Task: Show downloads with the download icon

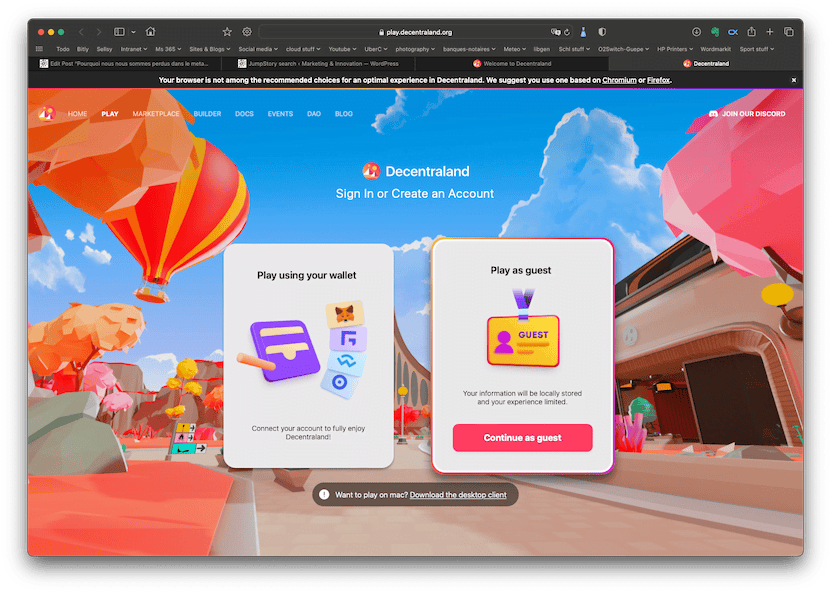Action: click(696, 32)
